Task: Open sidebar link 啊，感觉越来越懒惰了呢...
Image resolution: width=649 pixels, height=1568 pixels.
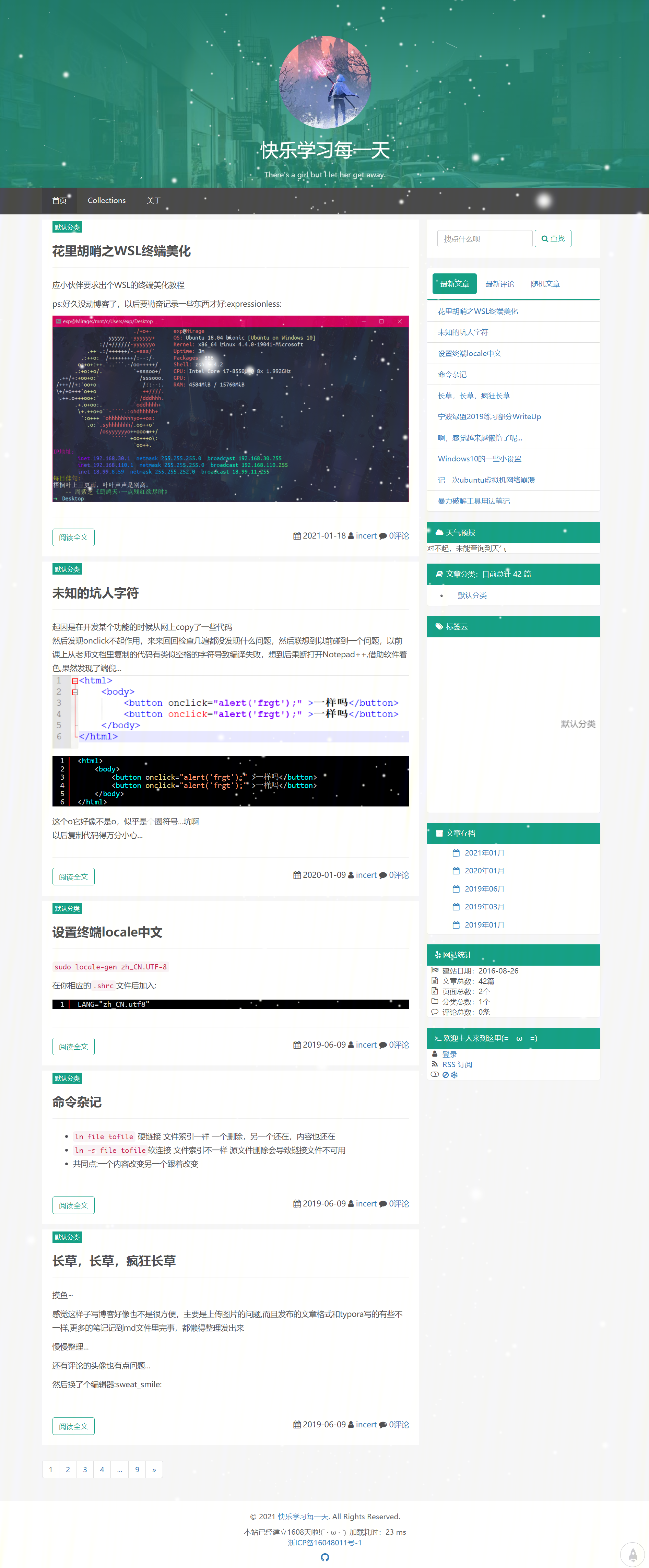Action: tap(480, 438)
